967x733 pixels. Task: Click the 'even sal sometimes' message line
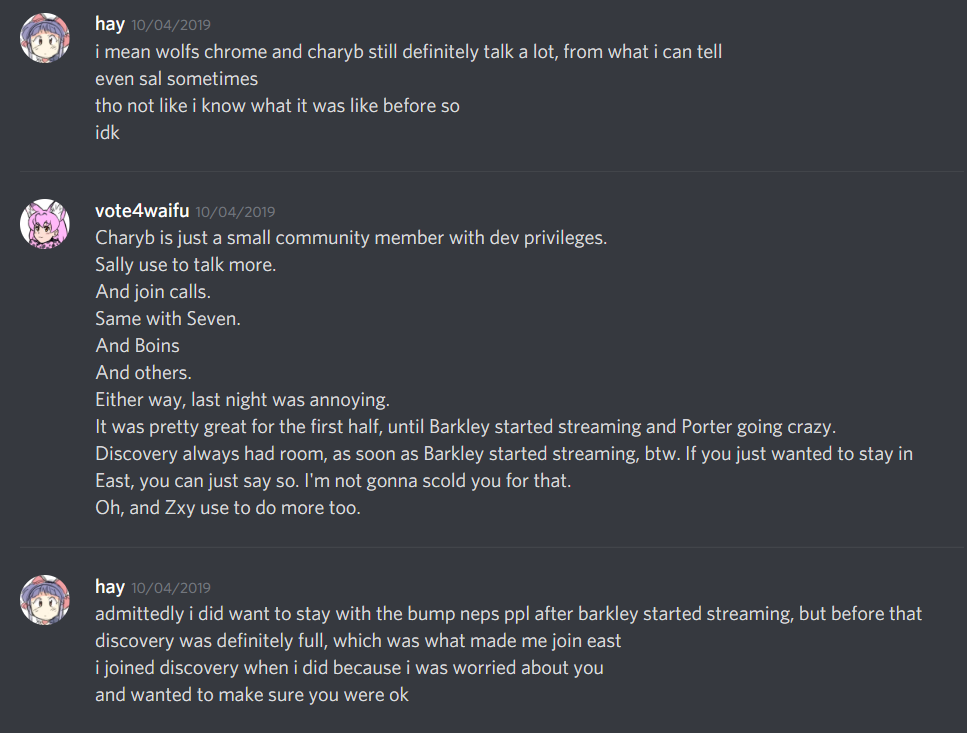176,78
